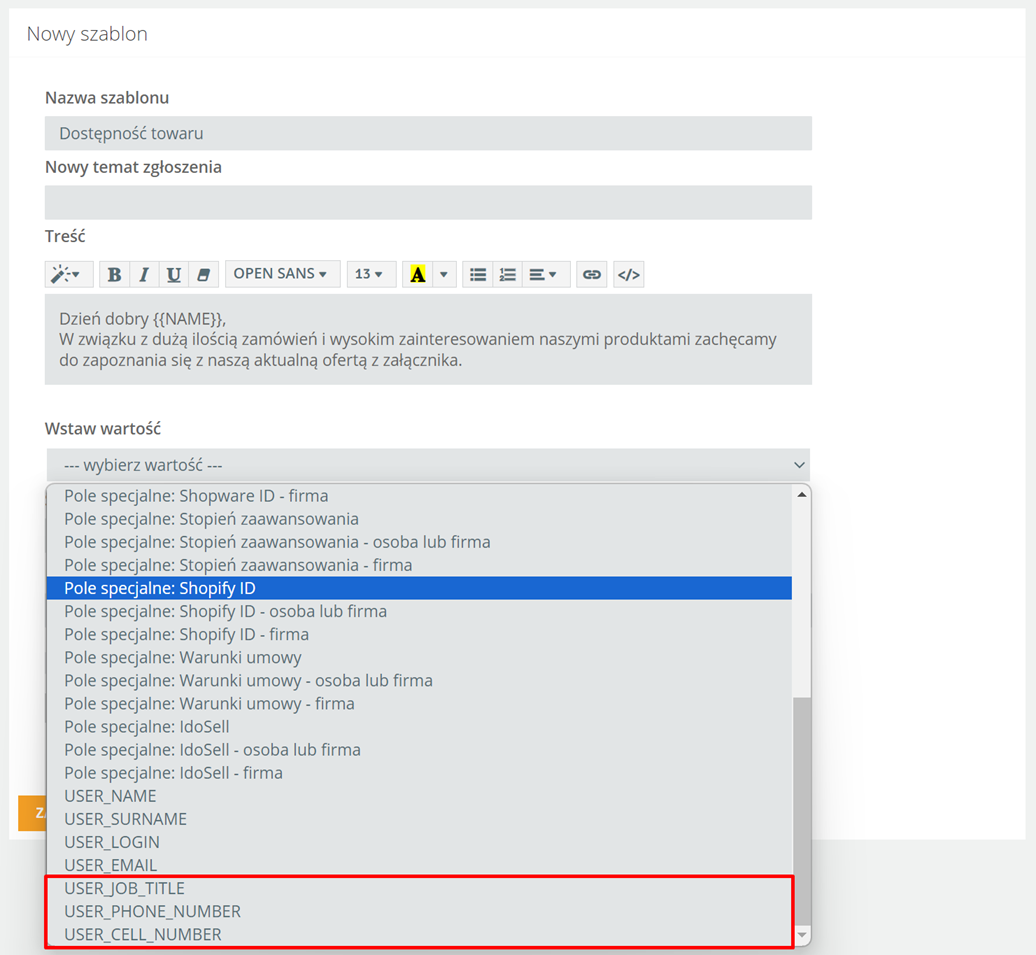Image resolution: width=1036 pixels, height=955 pixels.
Task: Select 'Pole specjalne: Shopware ID - firma'
Action: [419, 496]
